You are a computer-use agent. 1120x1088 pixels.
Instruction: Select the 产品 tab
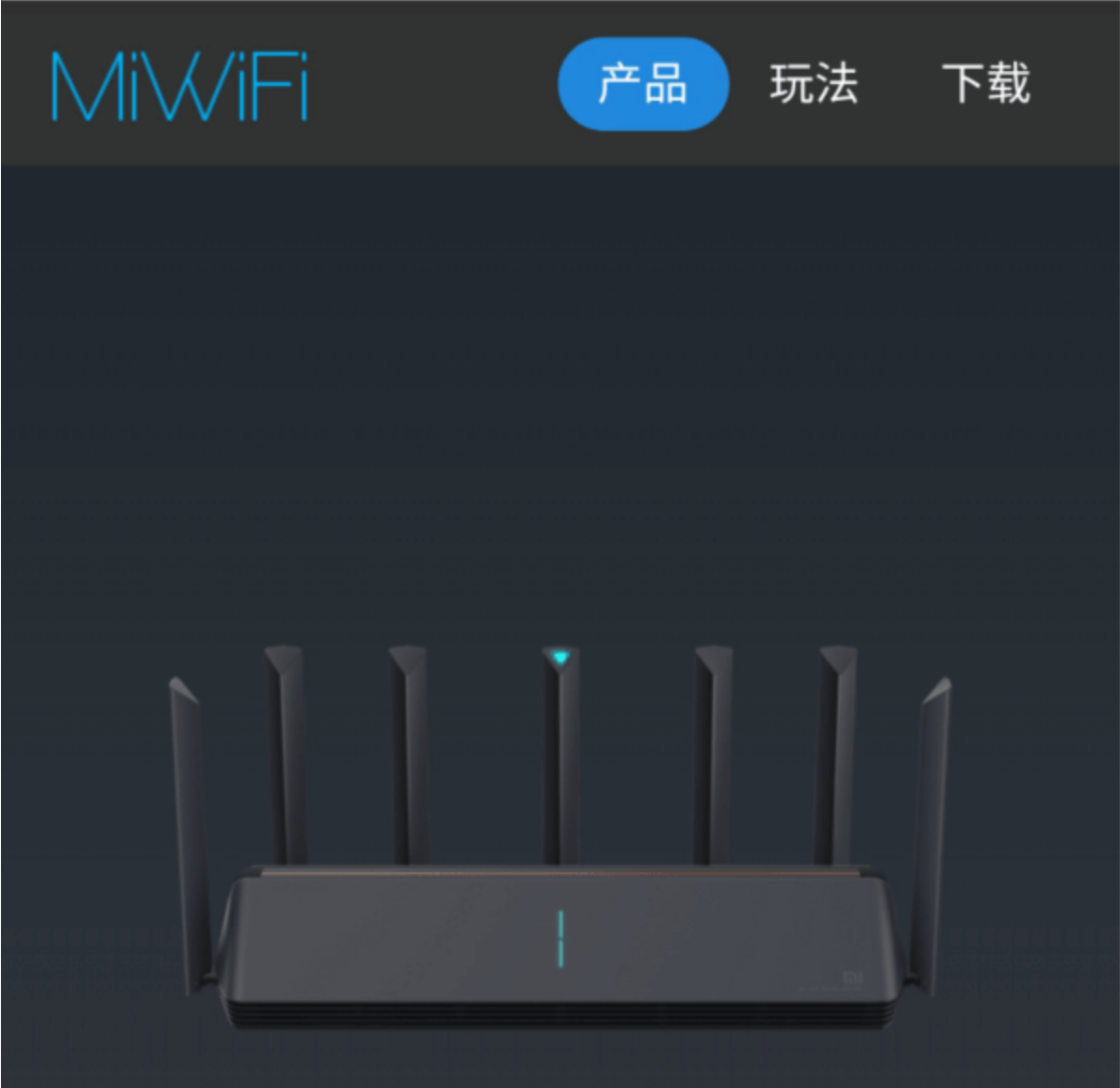643,84
